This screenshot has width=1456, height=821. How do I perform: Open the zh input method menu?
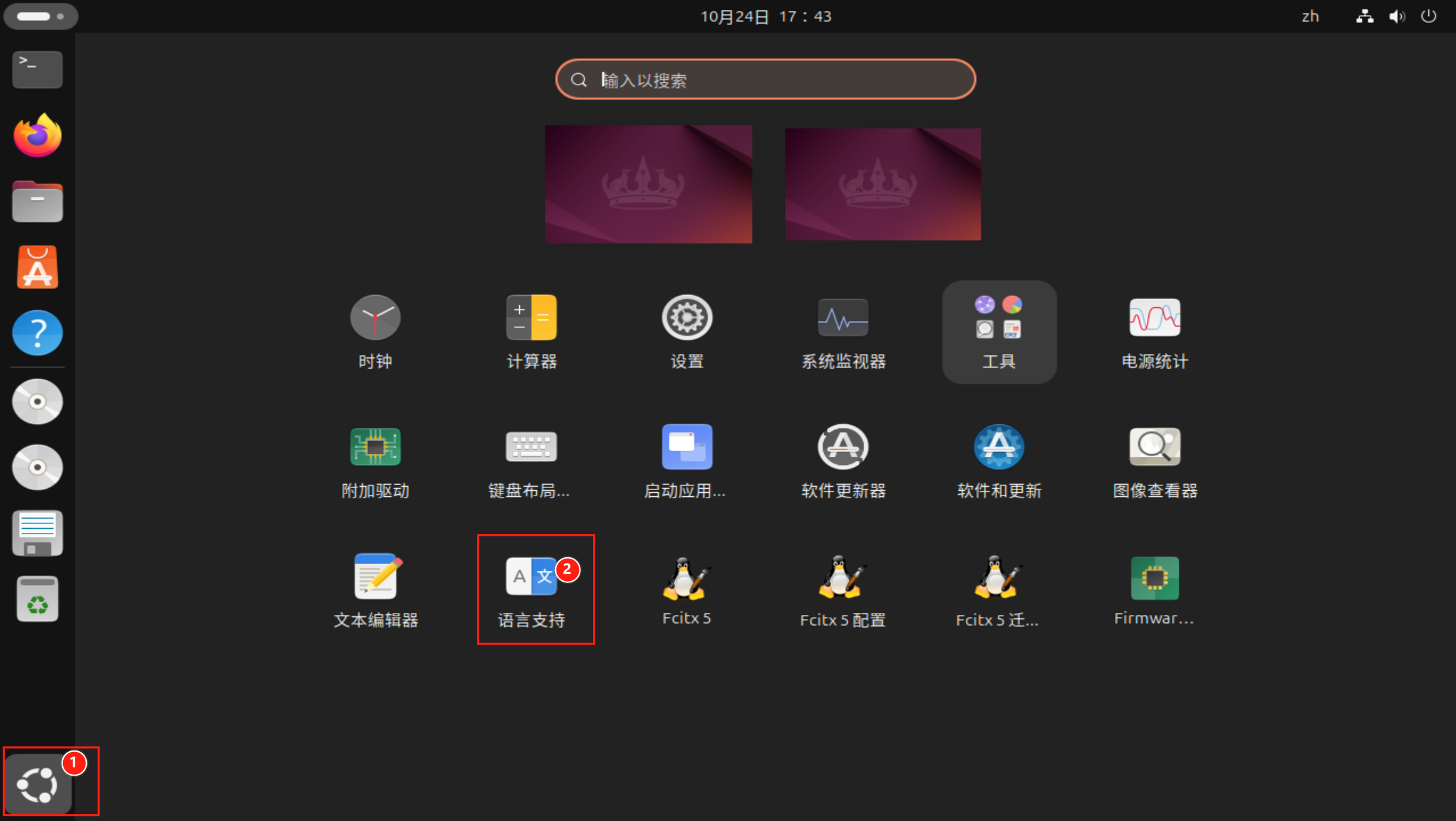tap(1310, 16)
